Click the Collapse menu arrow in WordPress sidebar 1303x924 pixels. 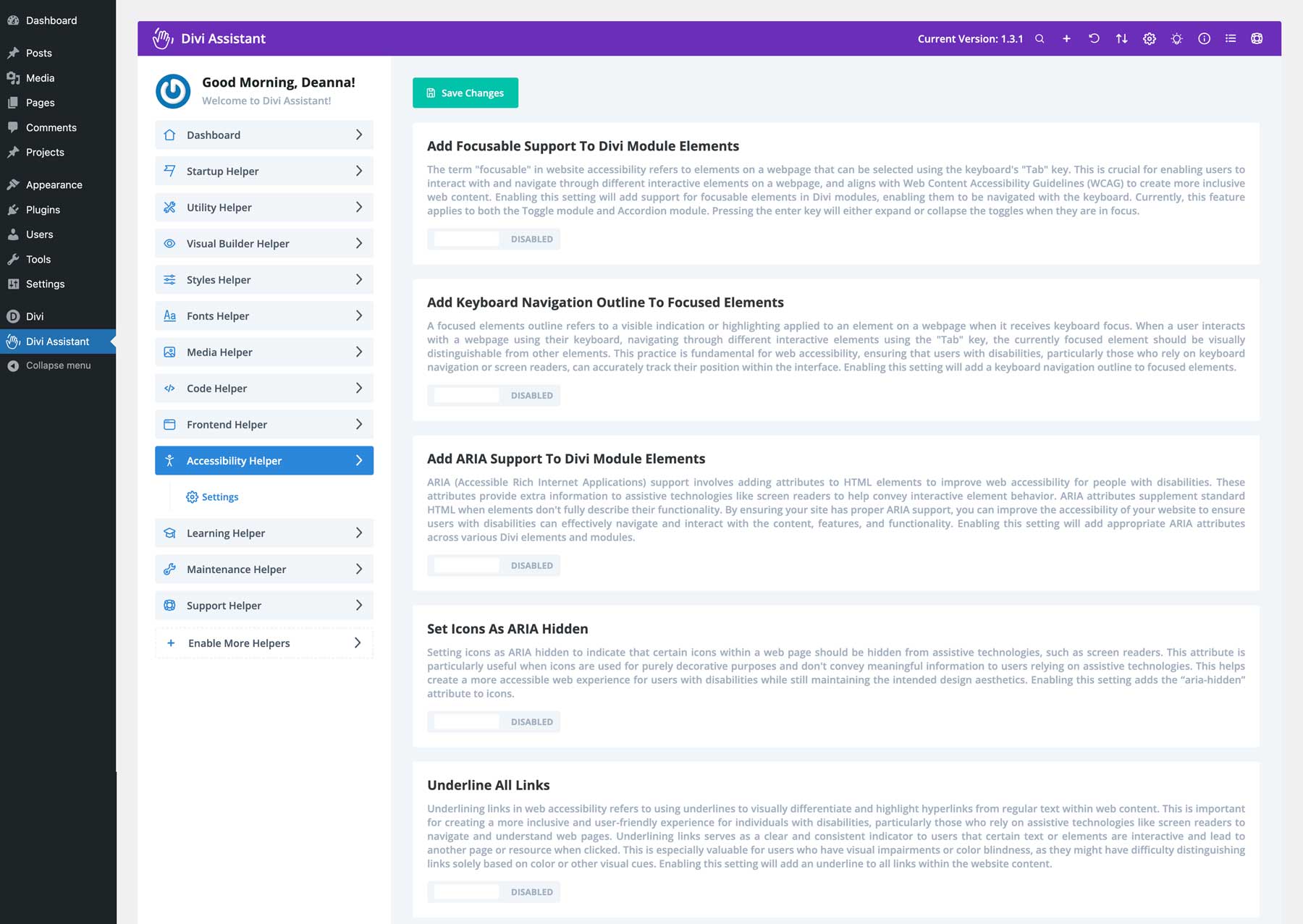(12, 366)
